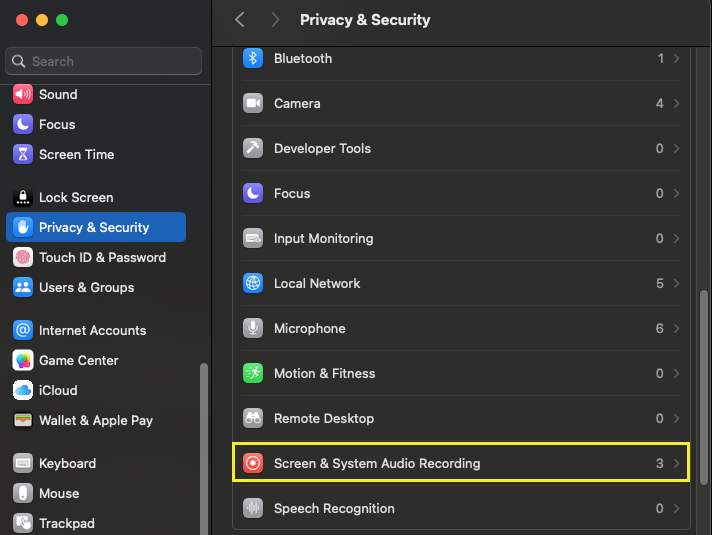
Task: Click the Bluetooth icon in privacy list
Action: pyautogui.click(x=253, y=59)
